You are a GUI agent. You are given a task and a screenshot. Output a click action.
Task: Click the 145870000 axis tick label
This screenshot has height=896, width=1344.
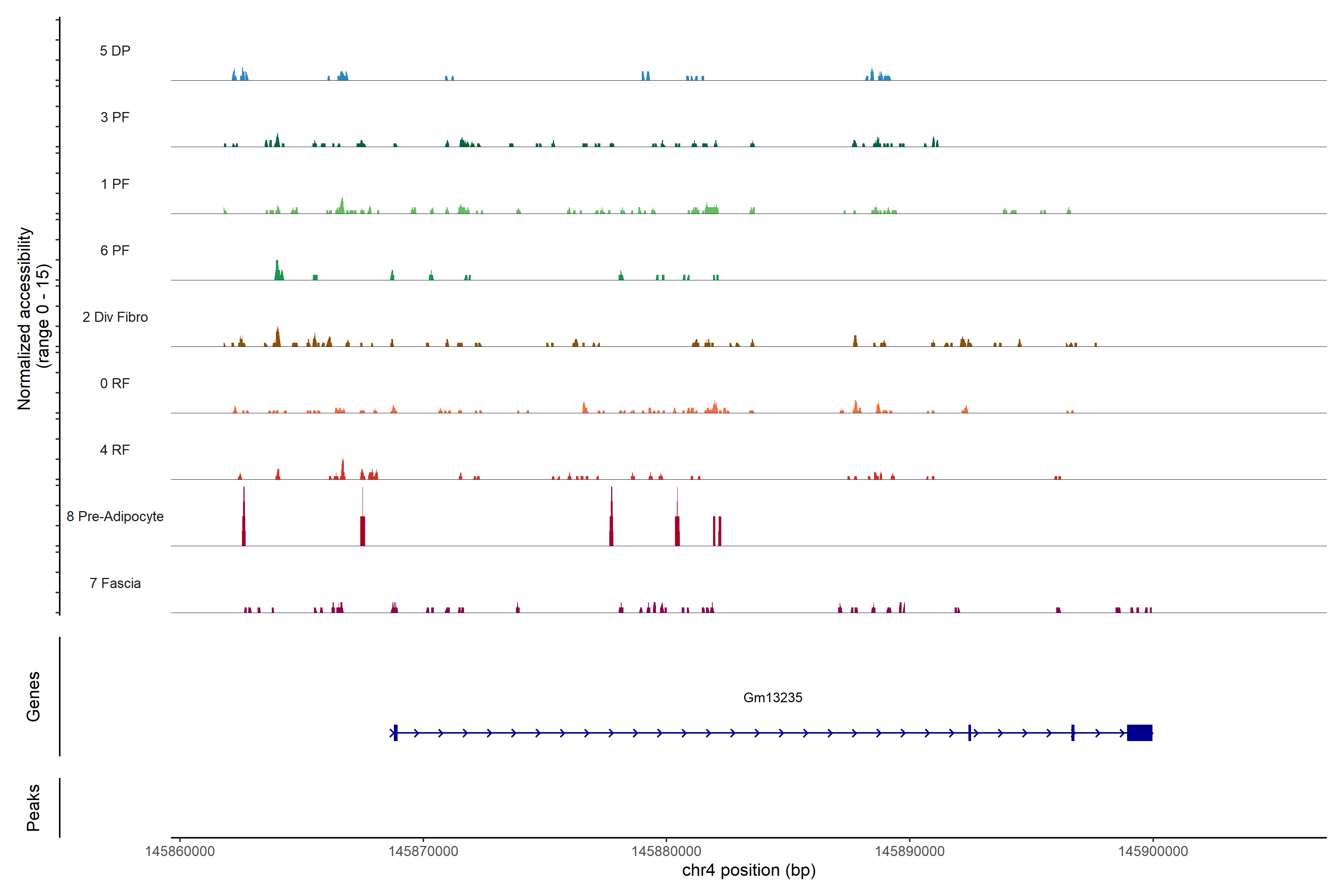tap(423, 852)
